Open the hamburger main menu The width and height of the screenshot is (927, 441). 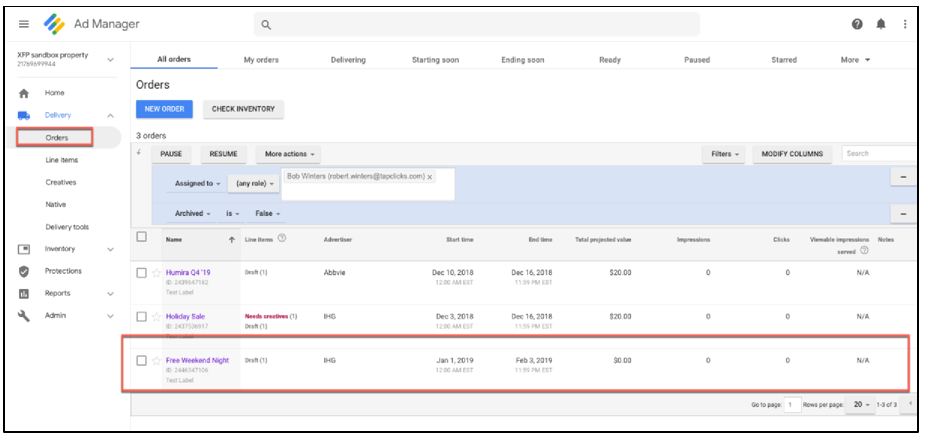point(24,24)
